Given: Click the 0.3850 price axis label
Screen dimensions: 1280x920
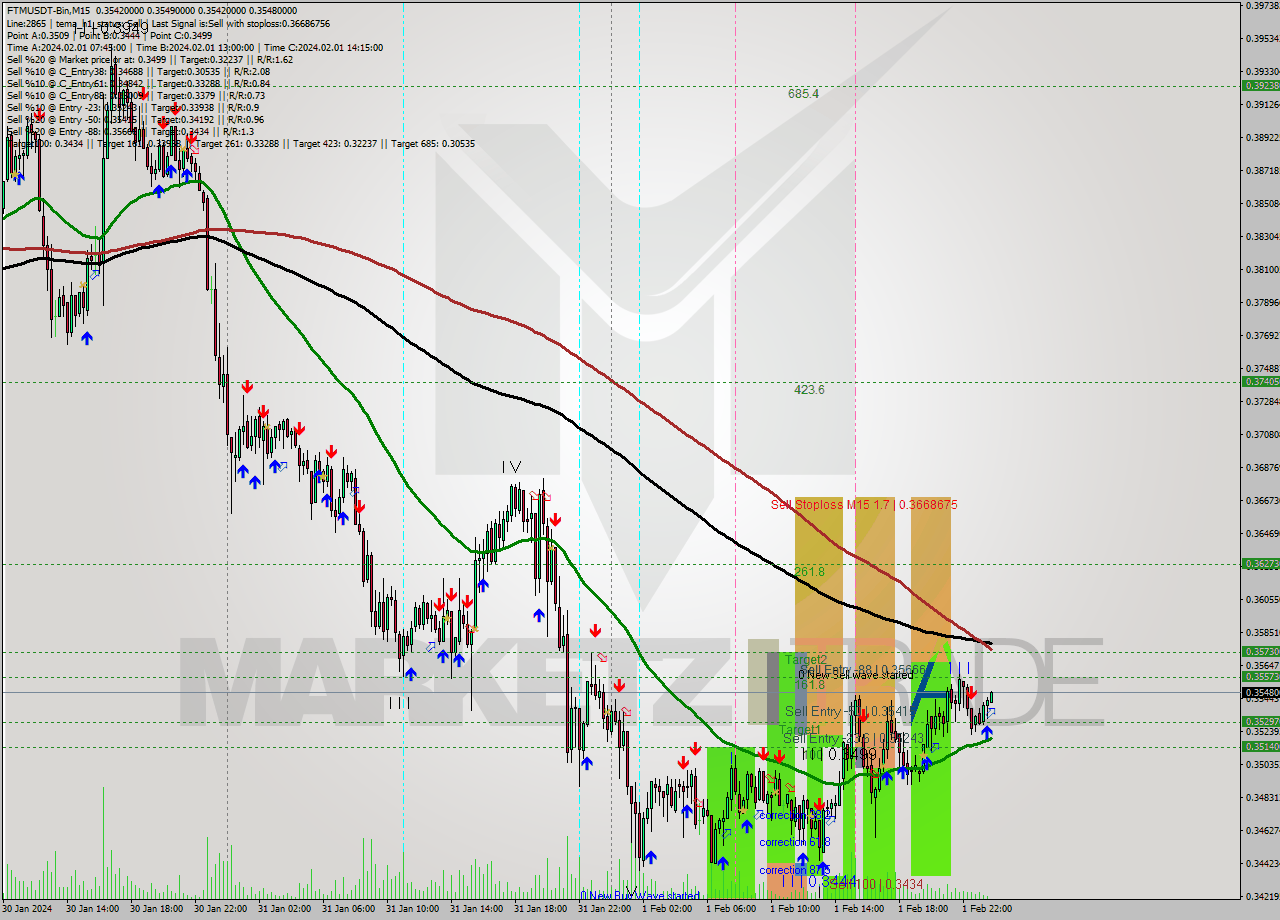Looking at the screenshot, I should click(1261, 204).
